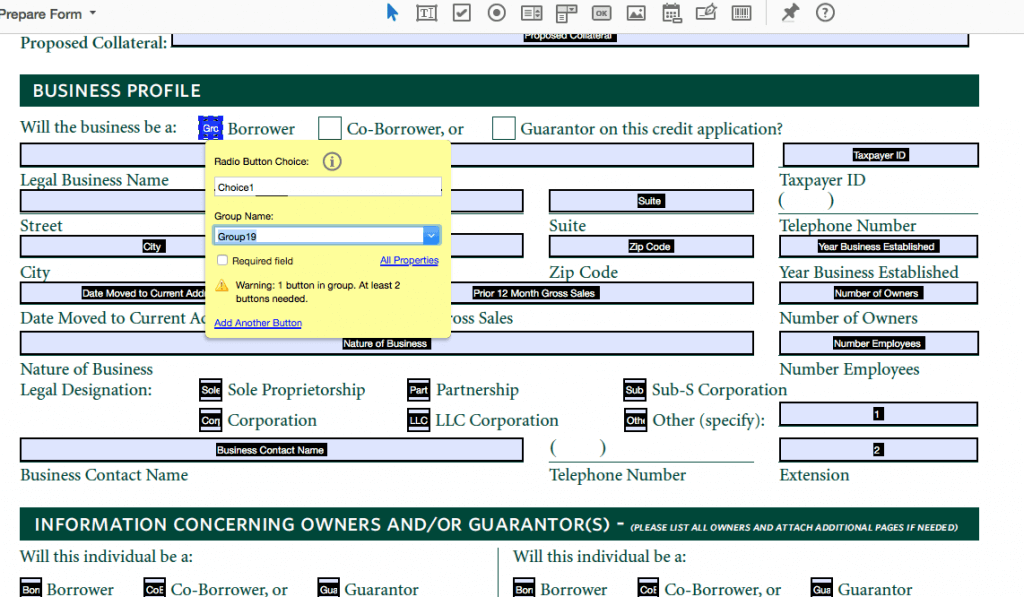Click the Co-Borrower checkbox field

329,128
